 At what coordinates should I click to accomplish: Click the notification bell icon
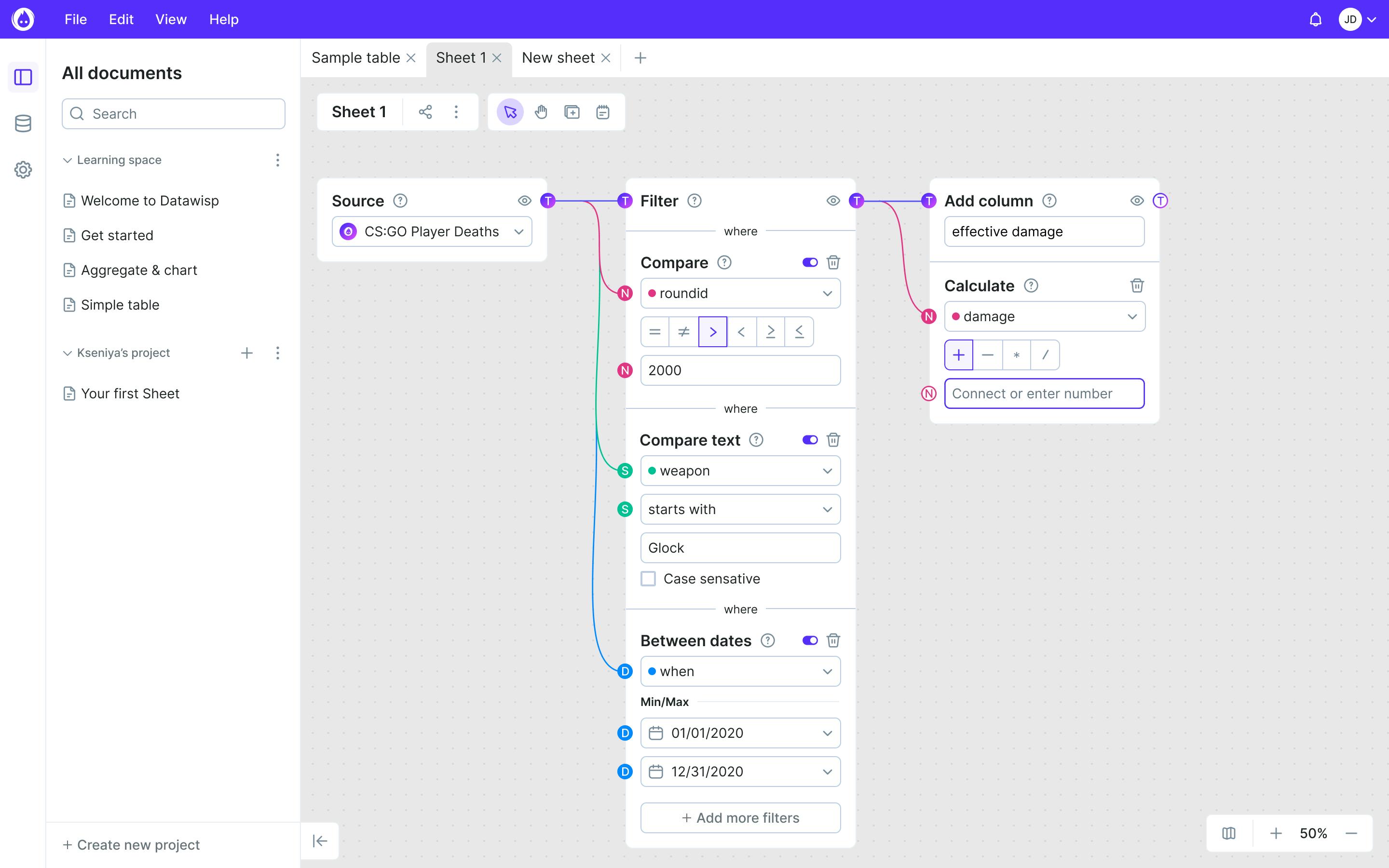(x=1315, y=19)
